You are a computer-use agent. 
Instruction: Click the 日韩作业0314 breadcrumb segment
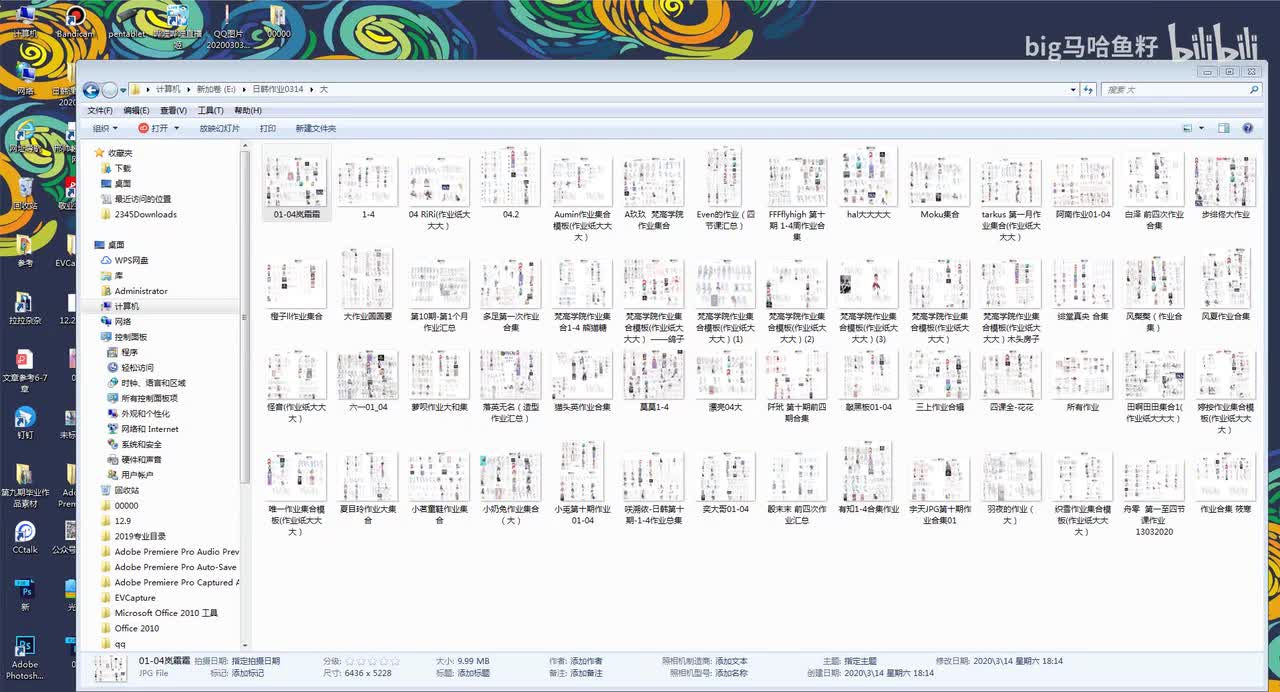(x=277, y=90)
